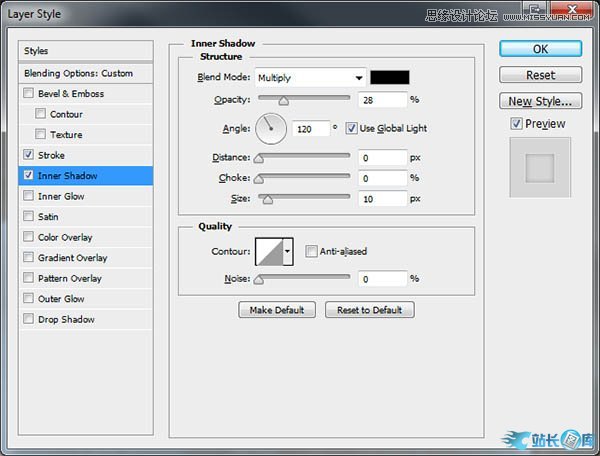Screen dimensions: 600x456
Task: Enable the Bevel & Emboss checkbox
Action: pyautogui.click(x=28, y=94)
